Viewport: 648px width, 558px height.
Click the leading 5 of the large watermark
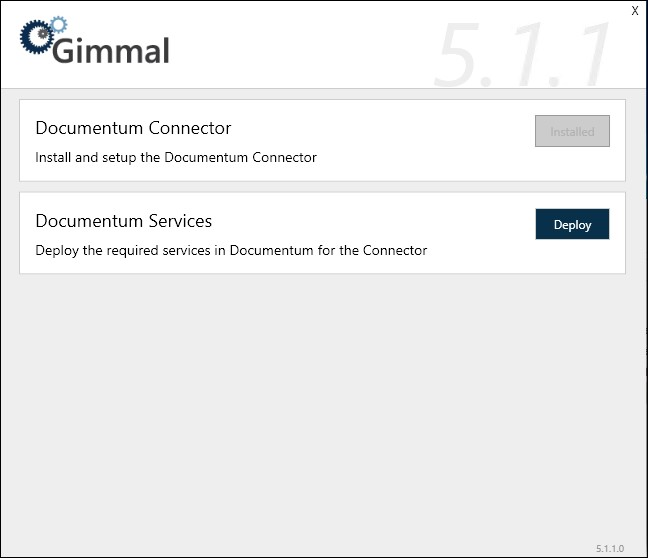[459, 56]
